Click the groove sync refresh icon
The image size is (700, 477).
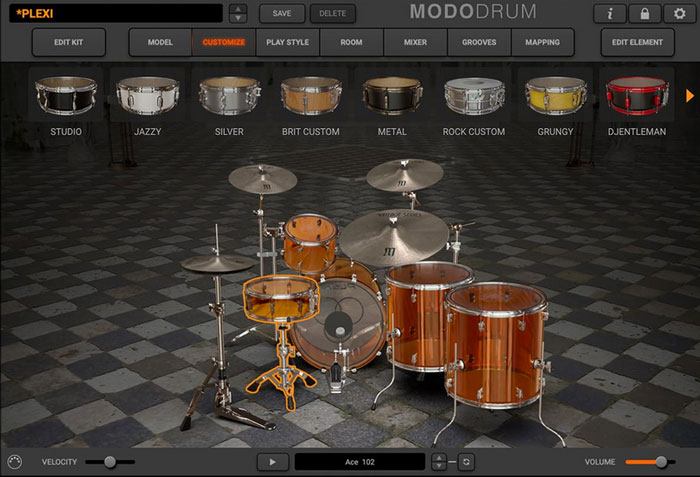click(466, 462)
